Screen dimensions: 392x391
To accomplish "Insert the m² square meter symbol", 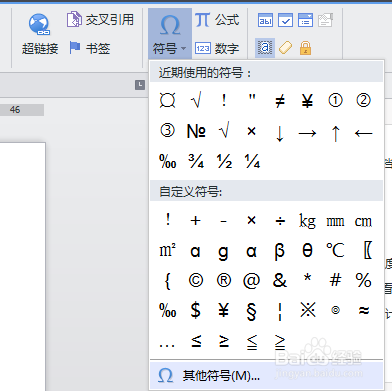I will point(167,250).
